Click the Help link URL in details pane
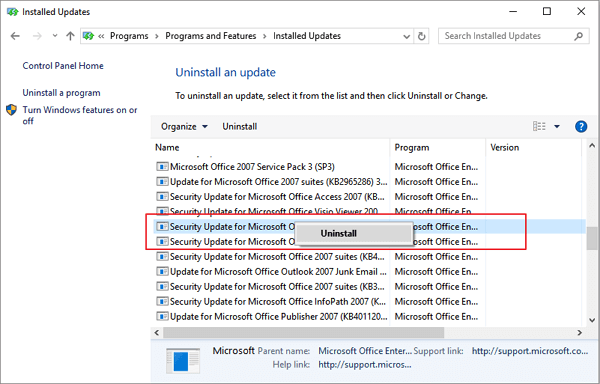The width and height of the screenshot is (600, 384). 365,364
